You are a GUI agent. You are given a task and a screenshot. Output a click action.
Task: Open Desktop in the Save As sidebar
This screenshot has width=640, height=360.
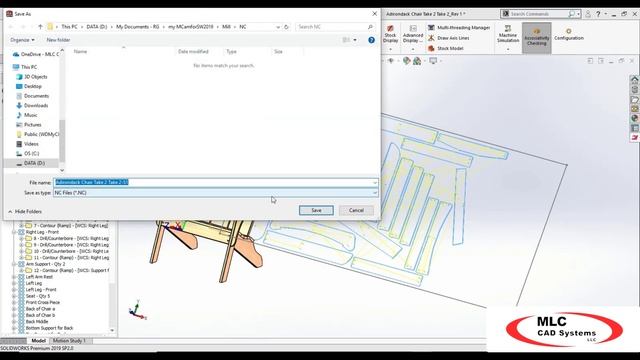29,87
